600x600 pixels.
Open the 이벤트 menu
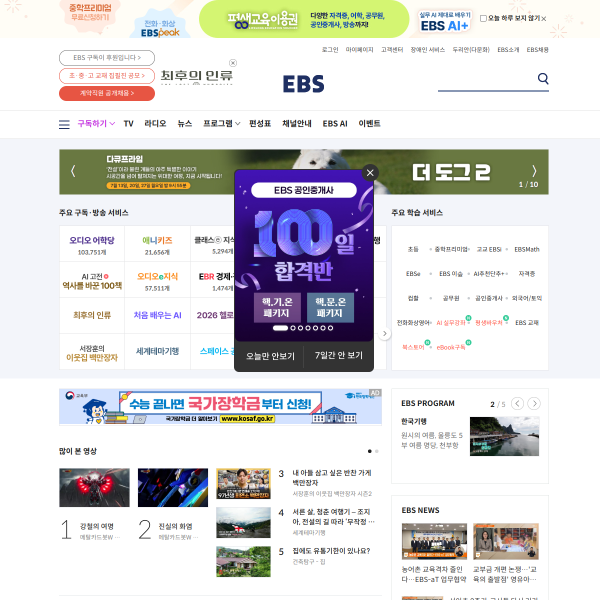pos(369,123)
